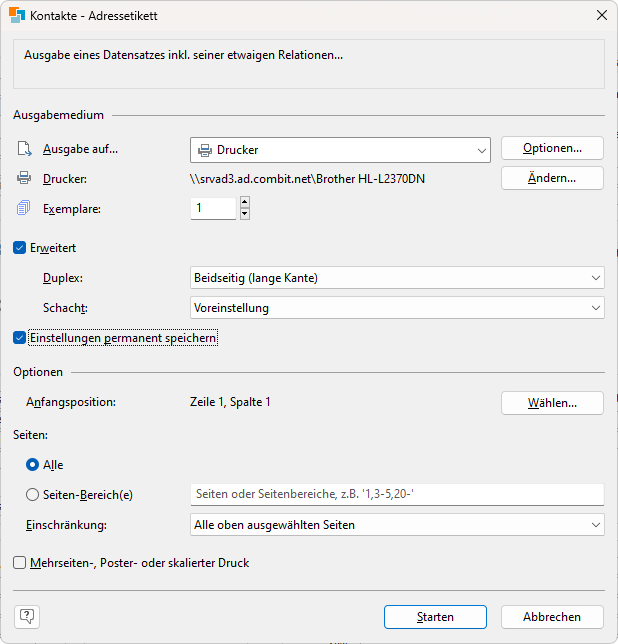Open the Schacht tray dropdown
Image resolution: width=618 pixels, height=644 pixels.
coord(397,308)
